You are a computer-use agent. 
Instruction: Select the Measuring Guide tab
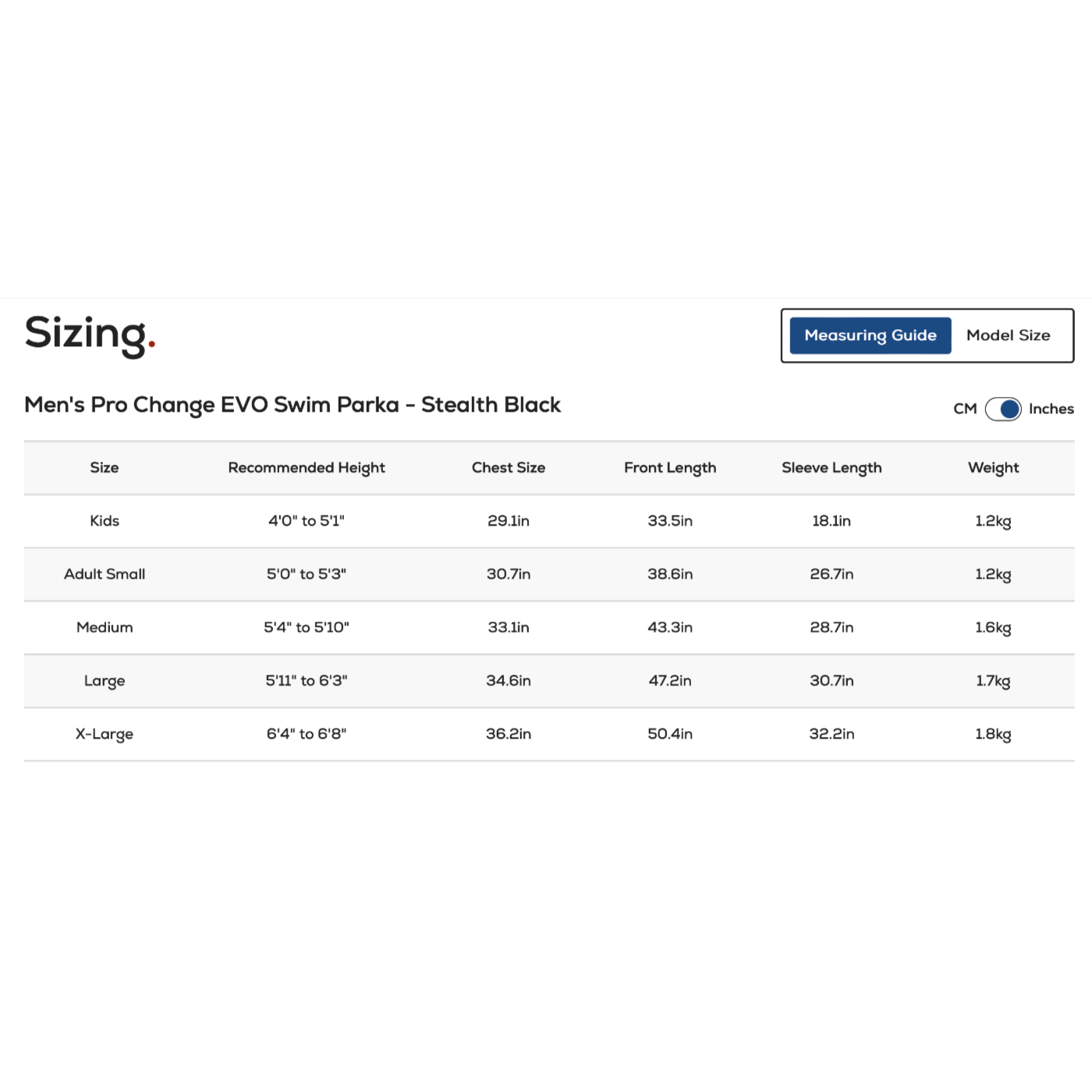pyautogui.click(x=870, y=335)
